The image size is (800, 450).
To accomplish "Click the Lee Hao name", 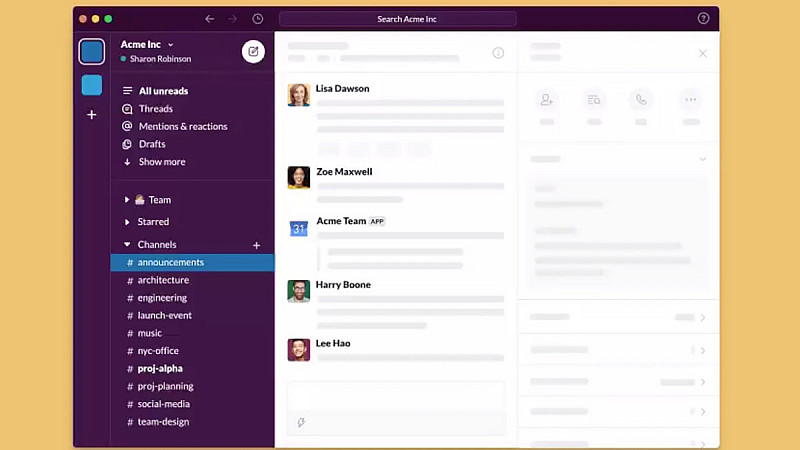I will click(x=333, y=343).
